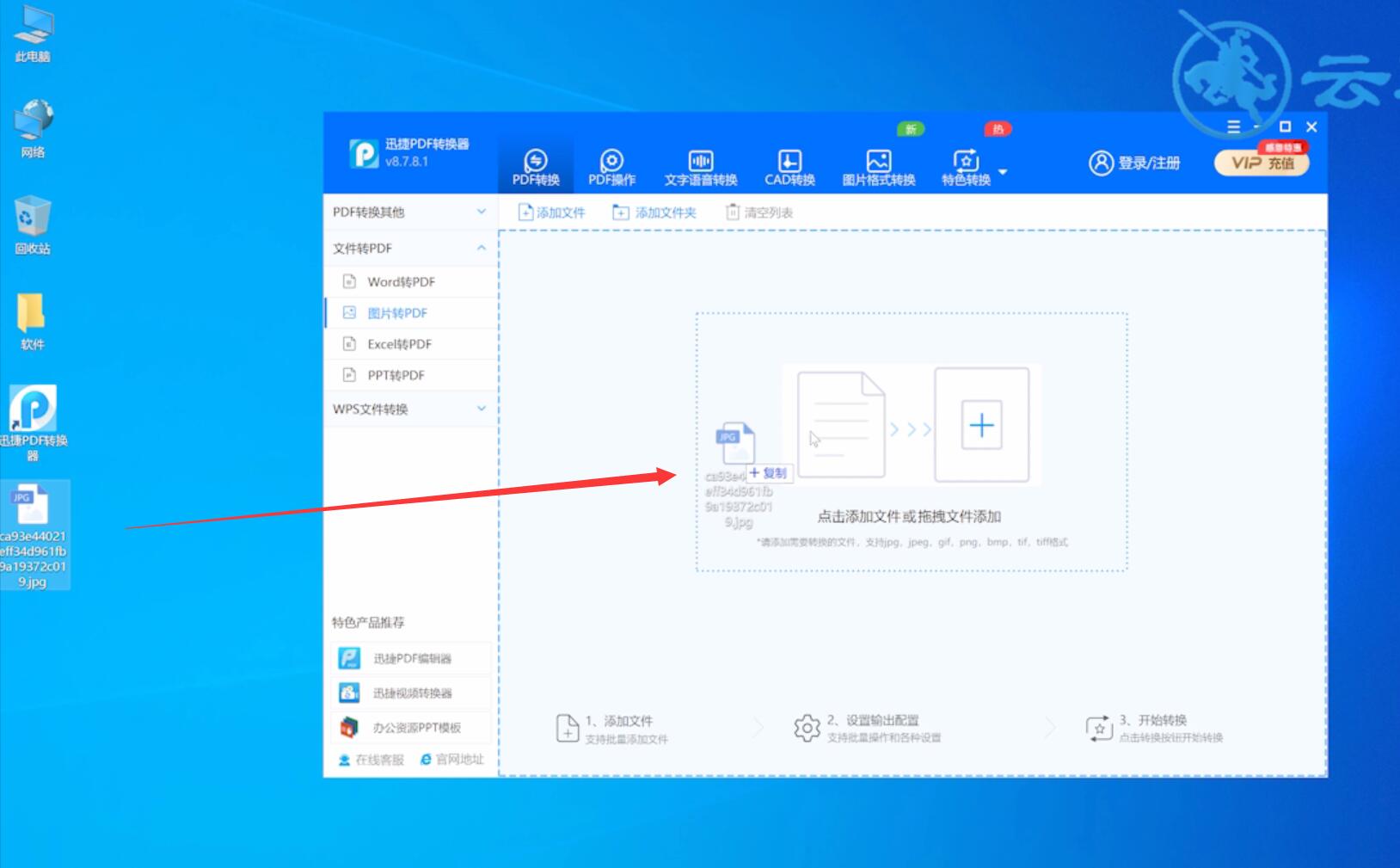
Task: Select the CAD转换 tab
Action: [789, 167]
